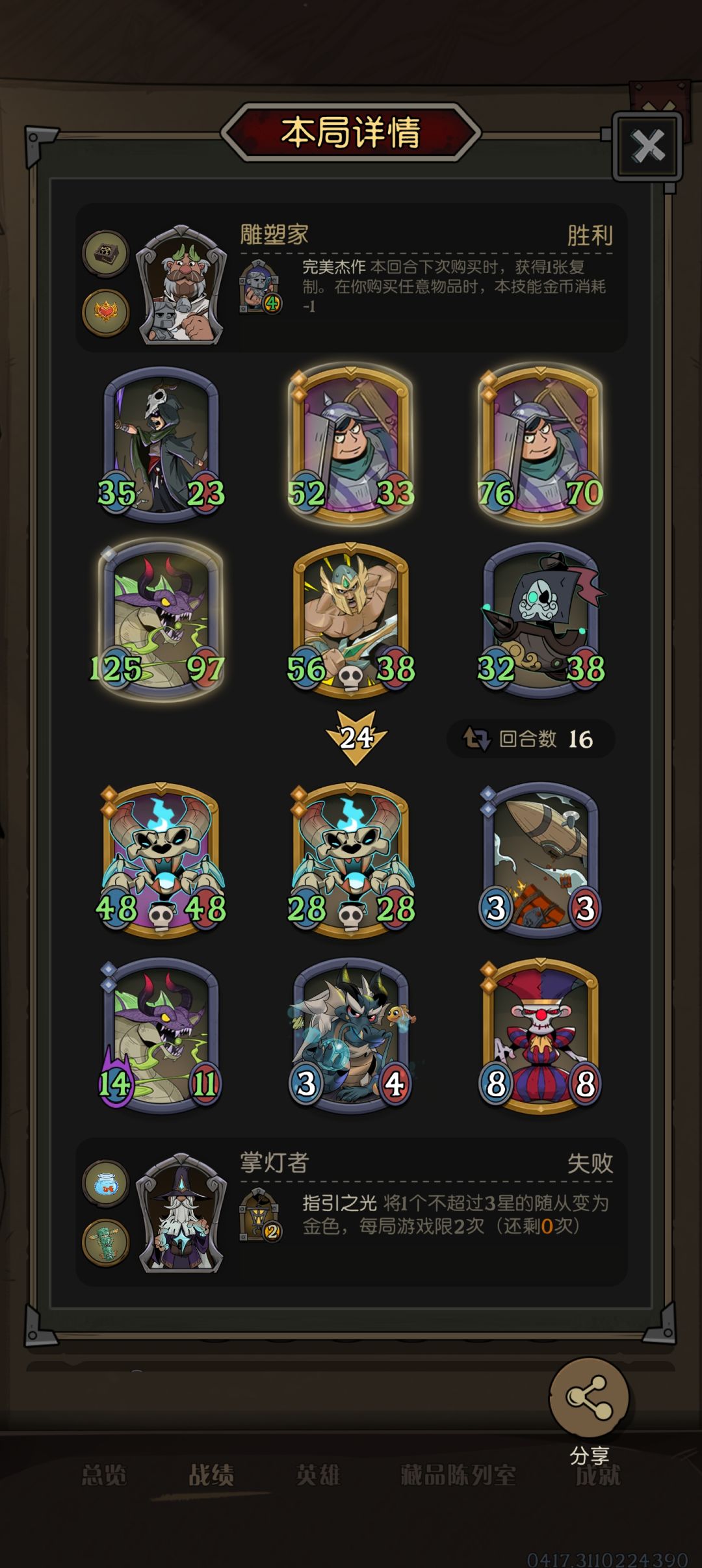Go to the 英雄 tab

click(318, 1474)
